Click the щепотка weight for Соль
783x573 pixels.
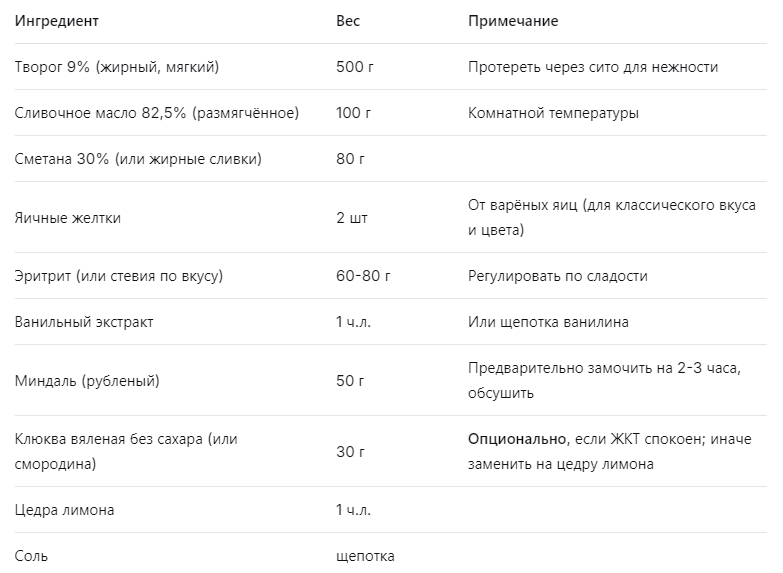tap(365, 556)
